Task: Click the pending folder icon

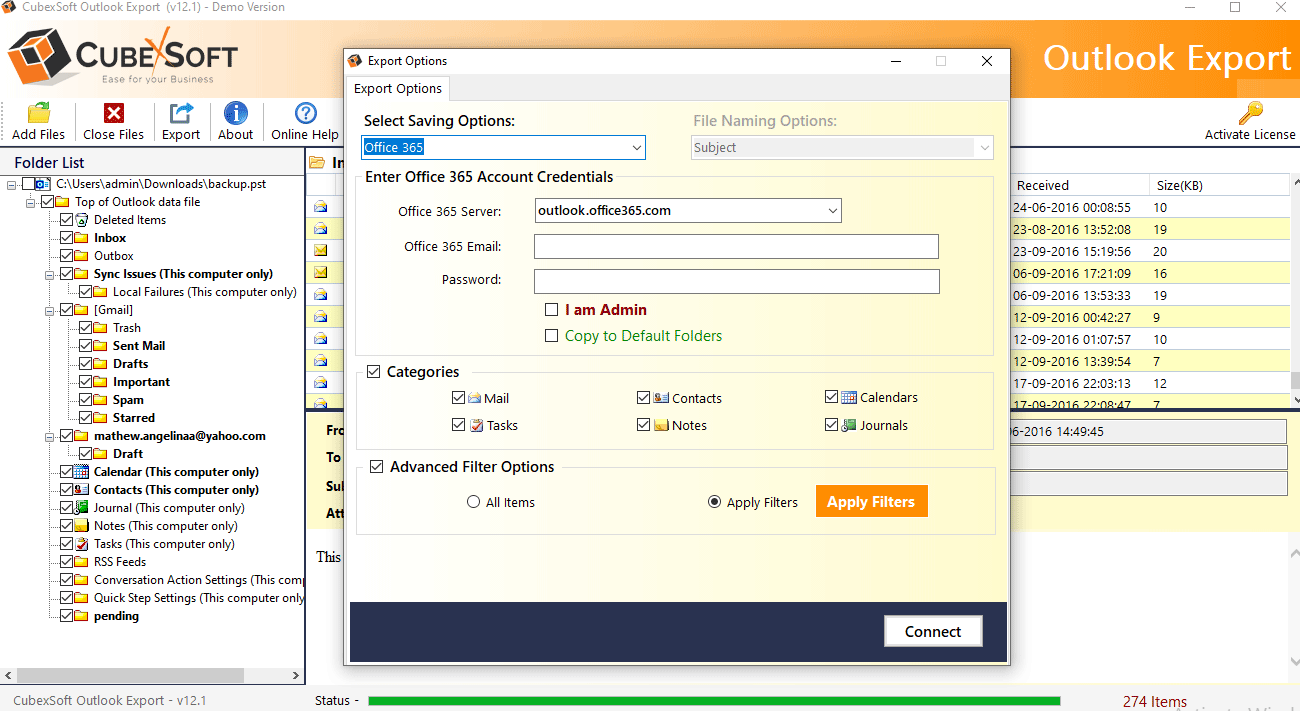Action: (x=82, y=616)
